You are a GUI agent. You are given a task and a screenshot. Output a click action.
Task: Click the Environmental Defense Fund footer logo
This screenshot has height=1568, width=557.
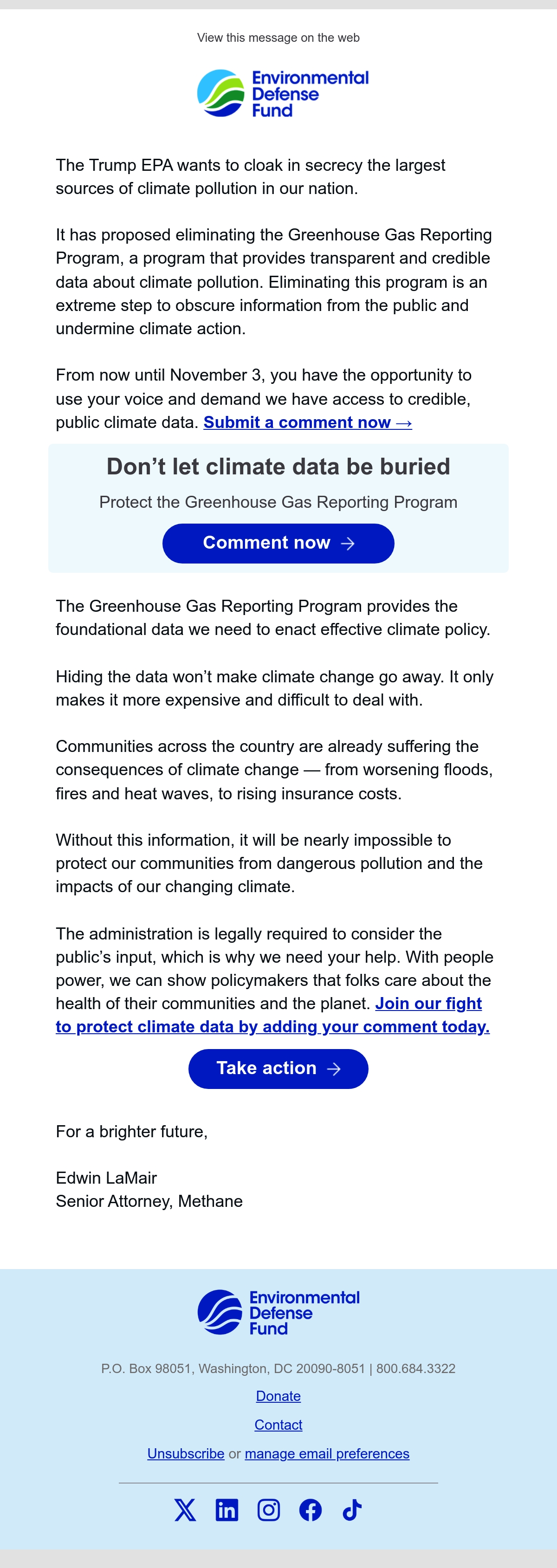[279, 1312]
